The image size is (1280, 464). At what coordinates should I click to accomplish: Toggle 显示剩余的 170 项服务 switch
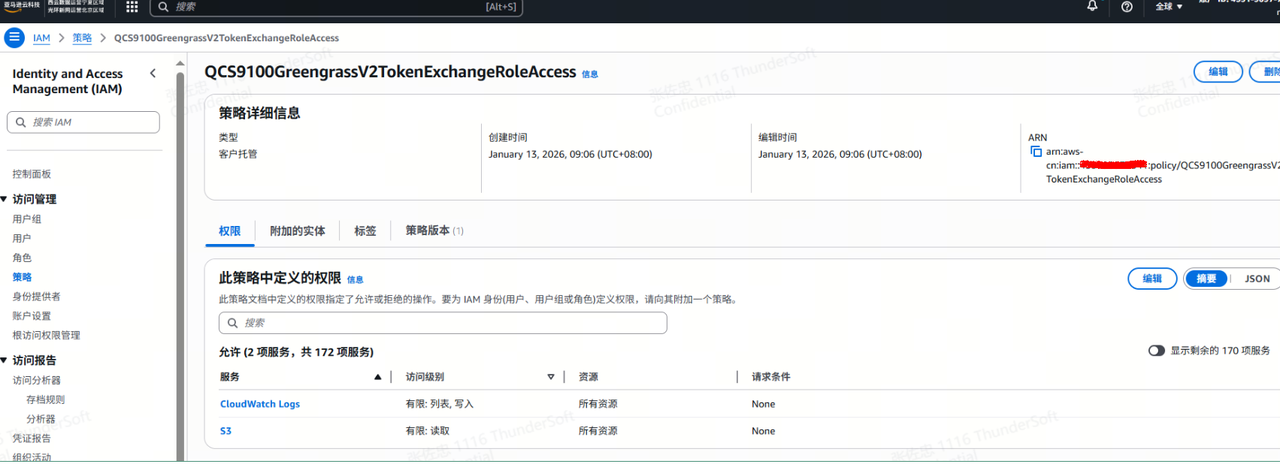tap(1157, 351)
